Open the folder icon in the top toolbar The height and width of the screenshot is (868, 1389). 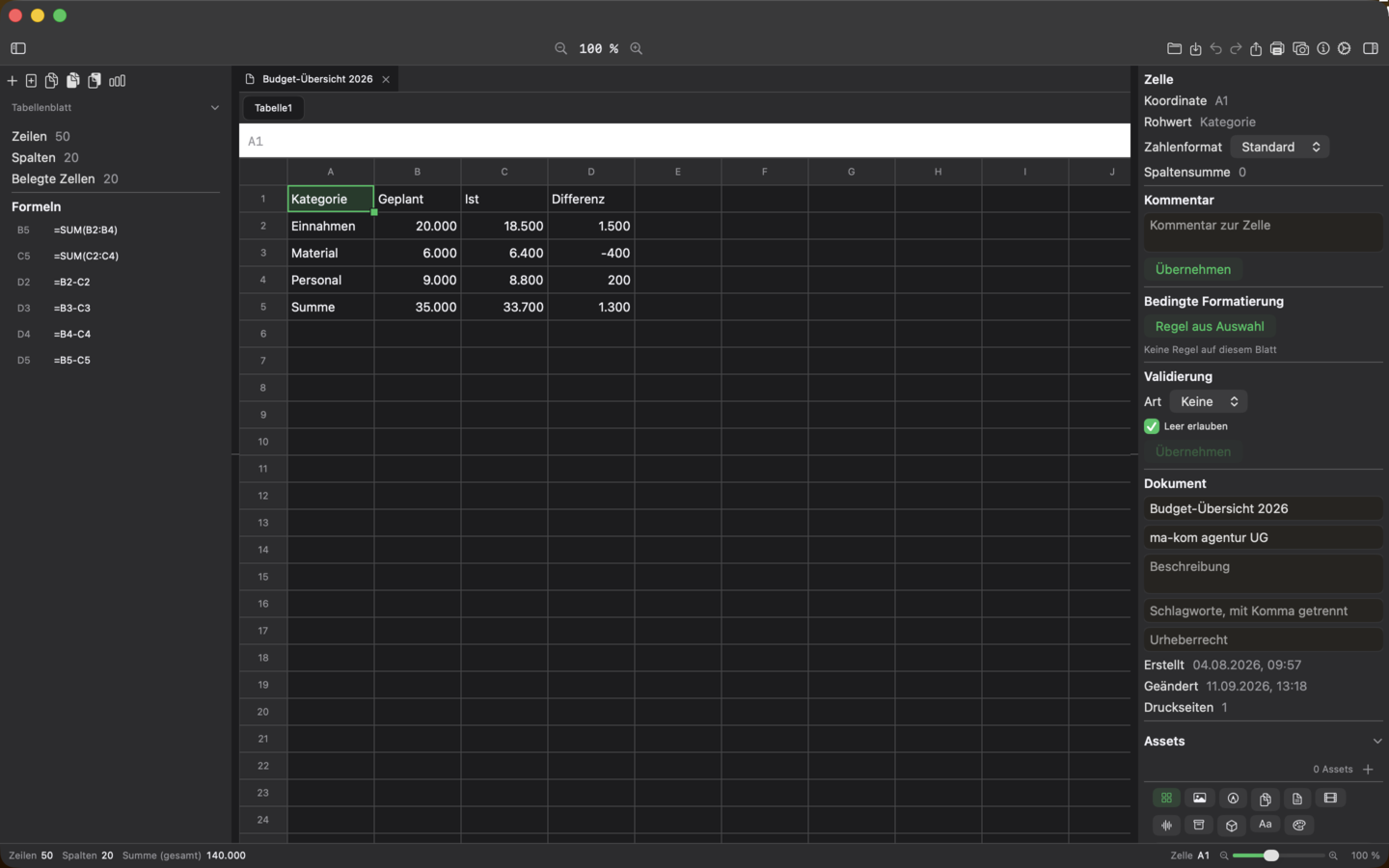[x=1174, y=48]
